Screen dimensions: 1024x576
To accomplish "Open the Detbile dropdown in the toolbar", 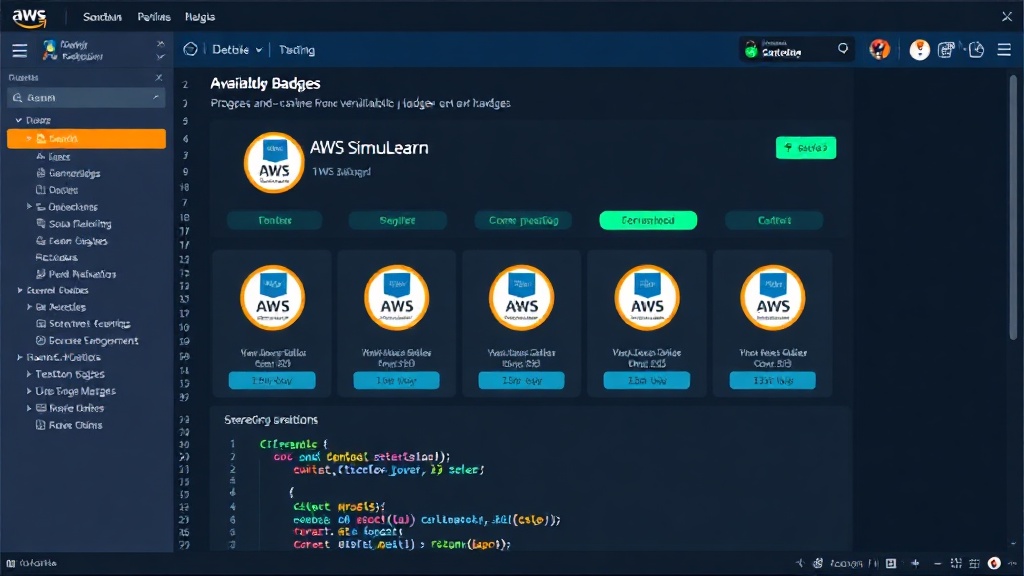I will pos(237,50).
